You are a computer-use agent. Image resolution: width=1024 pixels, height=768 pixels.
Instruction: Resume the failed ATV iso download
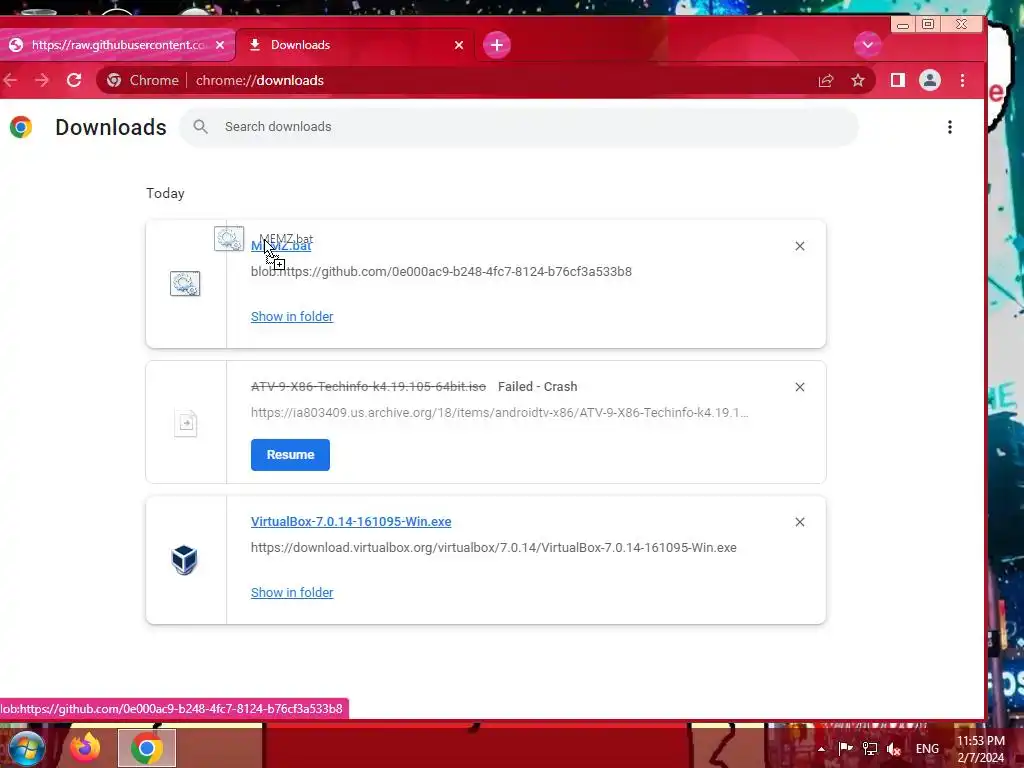point(290,455)
